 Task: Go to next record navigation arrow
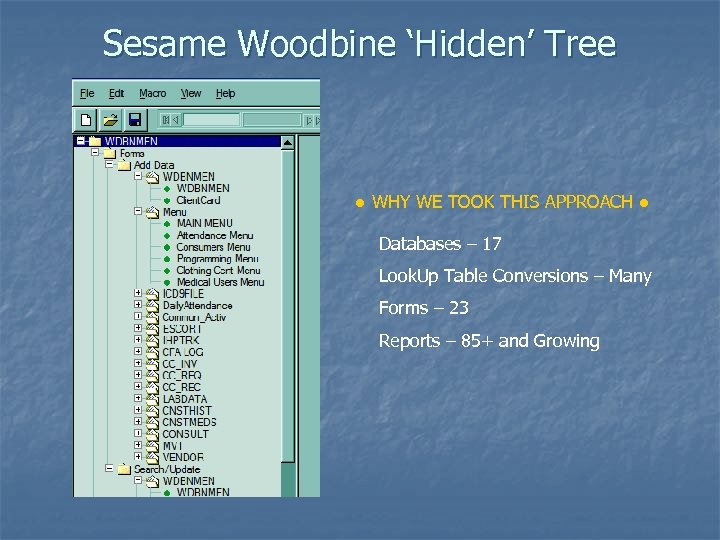[x=309, y=120]
